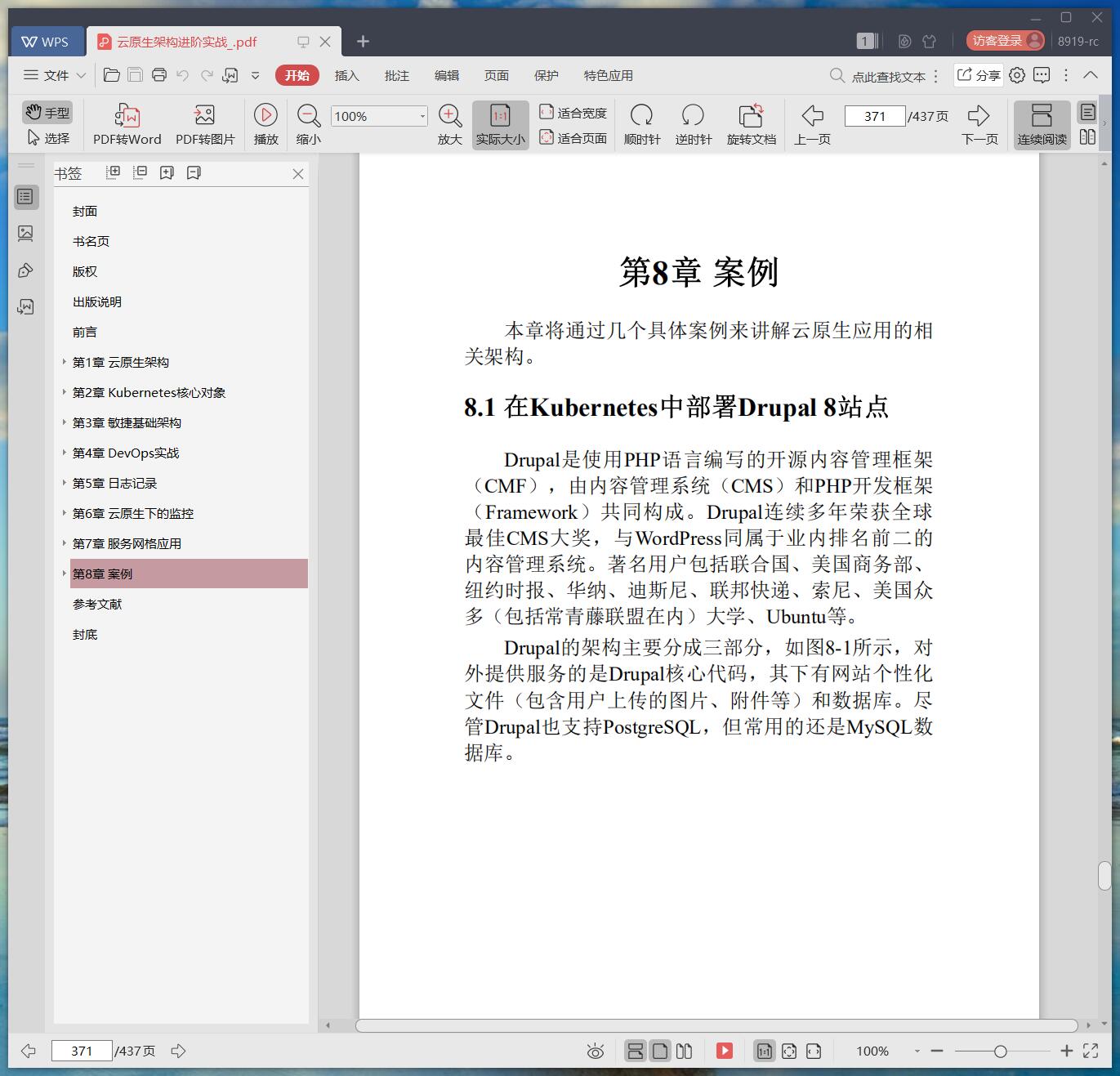Screen dimensions: 1120x1076
Task: Rotate page 顺时针 clockwise
Action: 641,124
